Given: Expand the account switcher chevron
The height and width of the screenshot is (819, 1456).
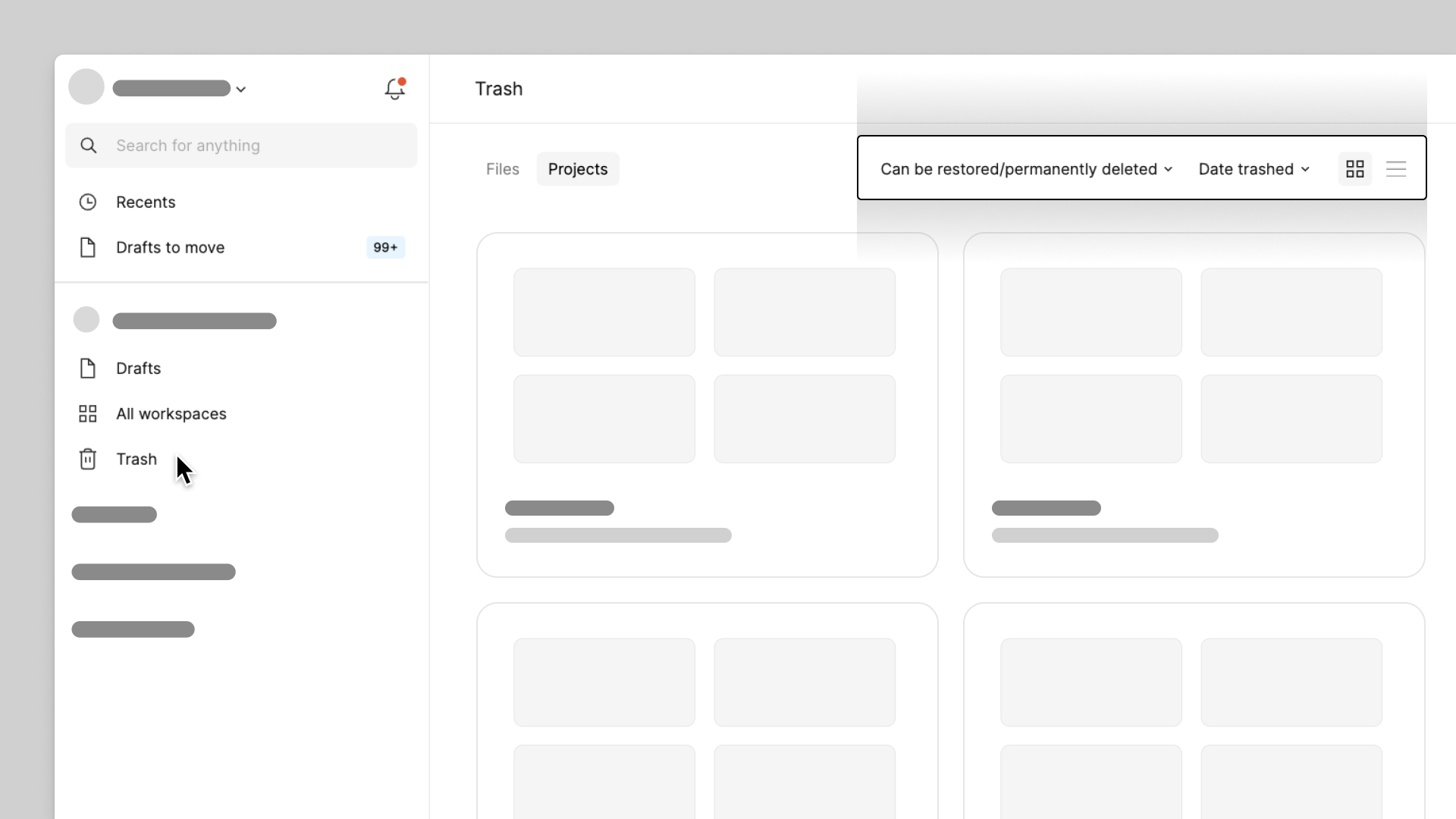Looking at the screenshot, I should (x=241, y=89).
